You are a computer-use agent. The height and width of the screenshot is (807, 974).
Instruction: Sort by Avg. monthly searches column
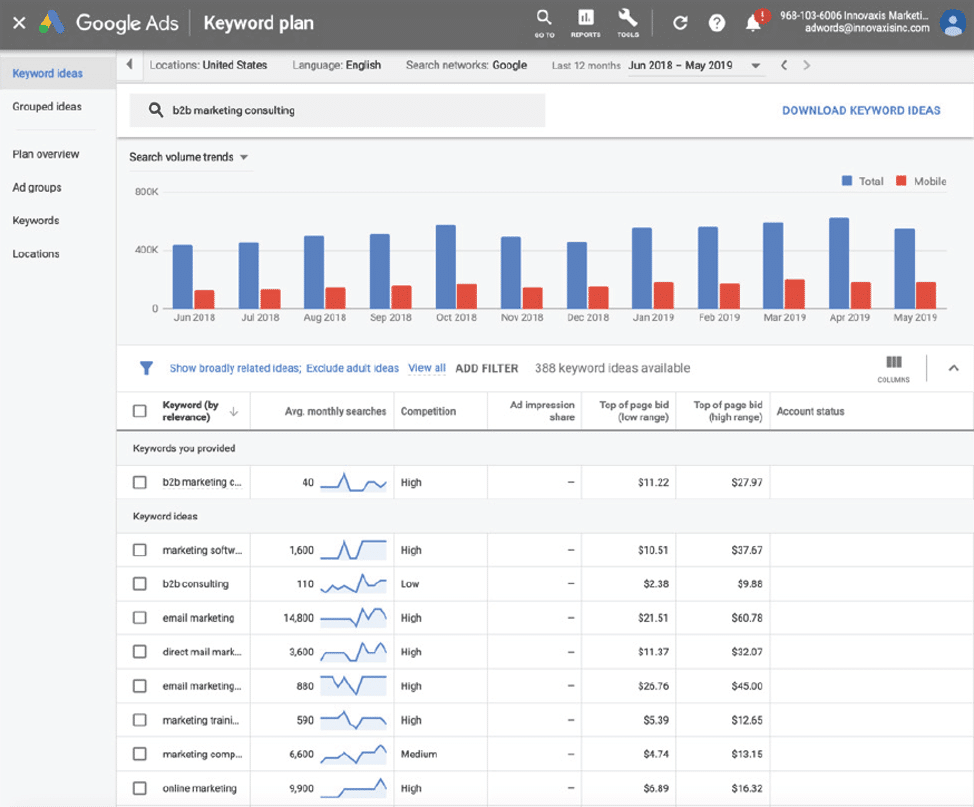coord(335,411)
